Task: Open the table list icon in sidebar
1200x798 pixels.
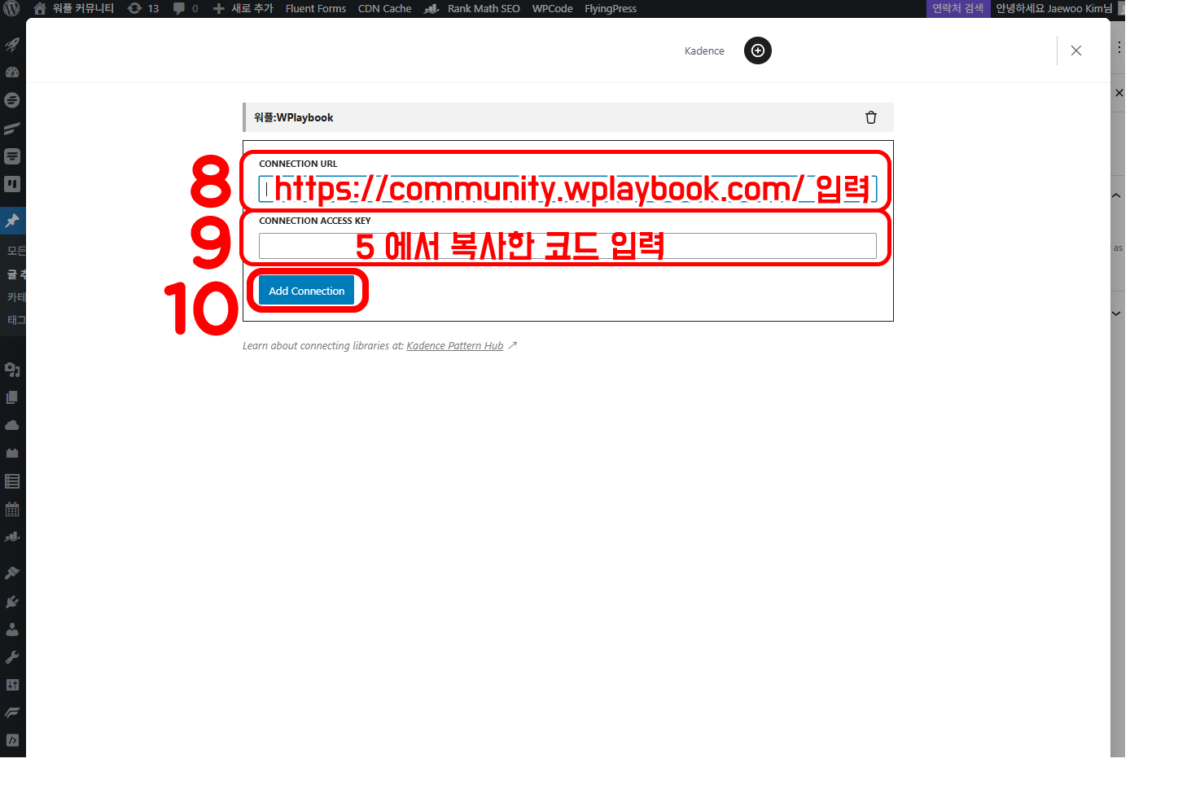Action: (12, 481)
